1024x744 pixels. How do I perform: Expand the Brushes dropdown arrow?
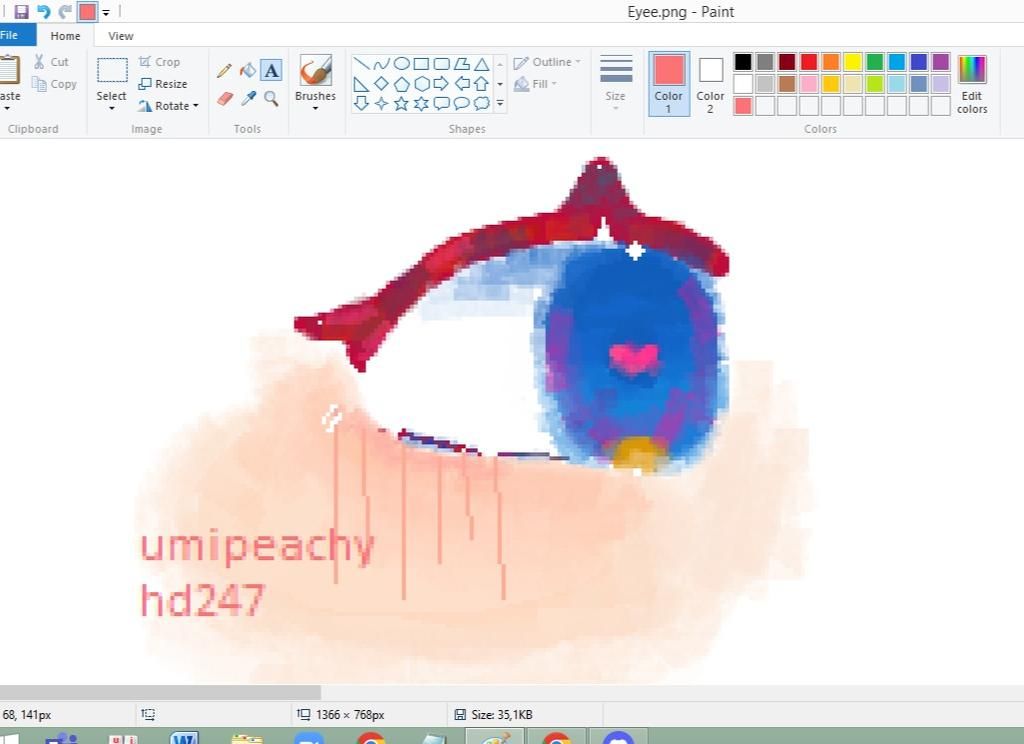tap(315, 108)
